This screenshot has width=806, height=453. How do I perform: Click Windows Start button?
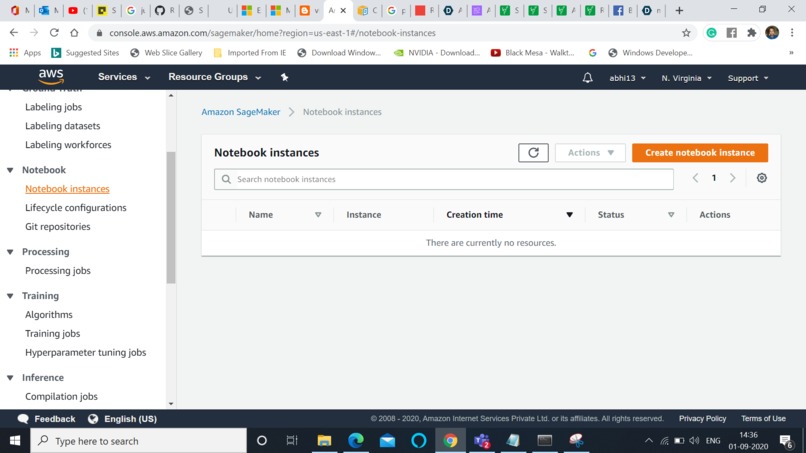(x=15, y=441)
